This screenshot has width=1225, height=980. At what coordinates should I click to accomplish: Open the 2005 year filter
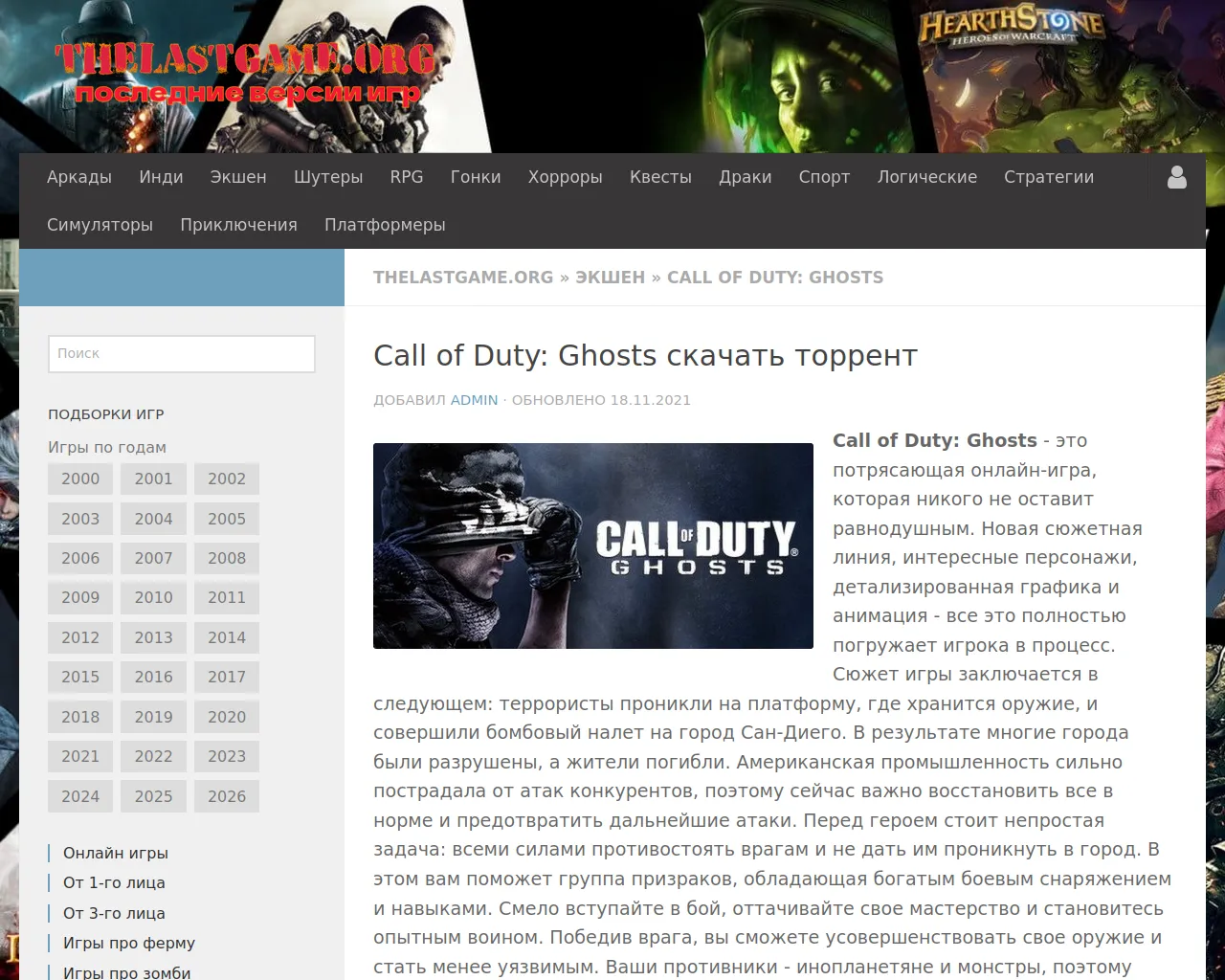[227, 519]
